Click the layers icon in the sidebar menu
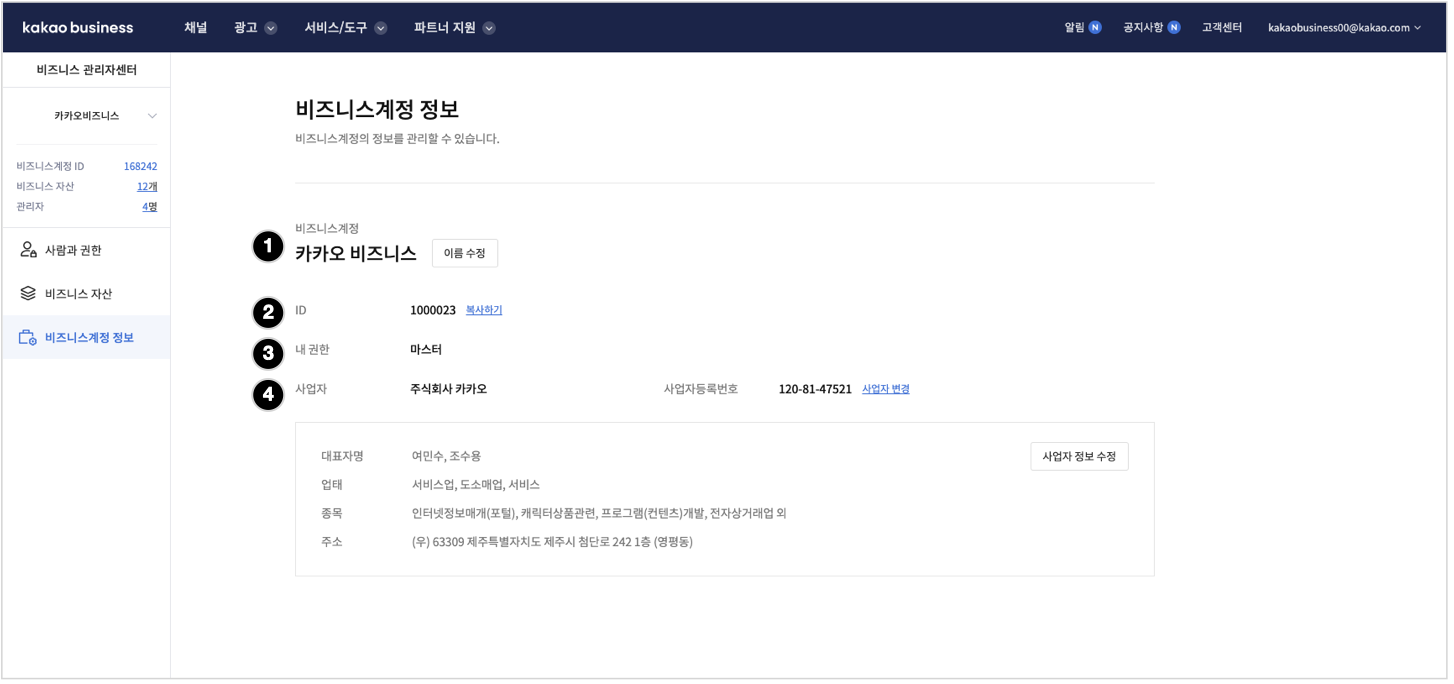The image size is (1454, 684). pos(28,294)
